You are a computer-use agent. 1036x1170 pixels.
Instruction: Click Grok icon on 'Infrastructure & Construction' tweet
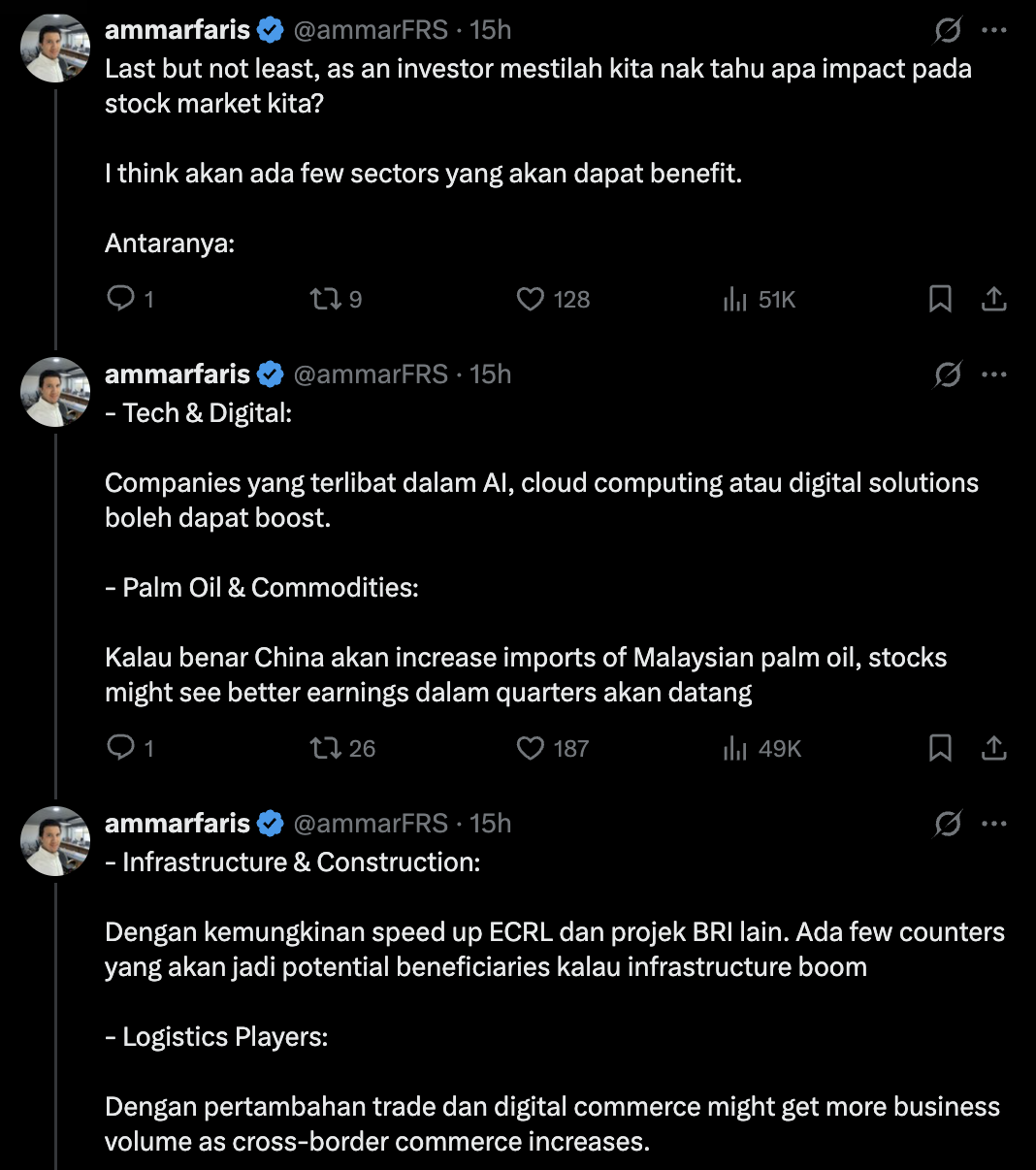point(948,824)
